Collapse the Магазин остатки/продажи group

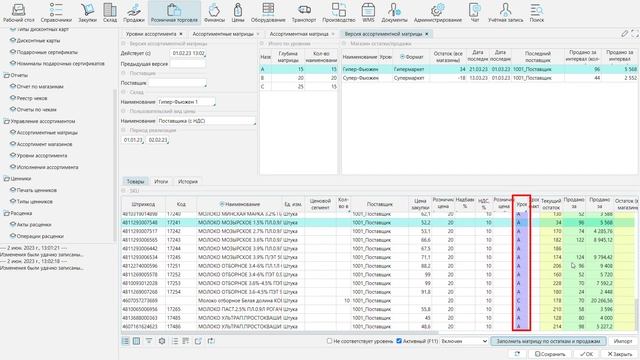(344, 43)
